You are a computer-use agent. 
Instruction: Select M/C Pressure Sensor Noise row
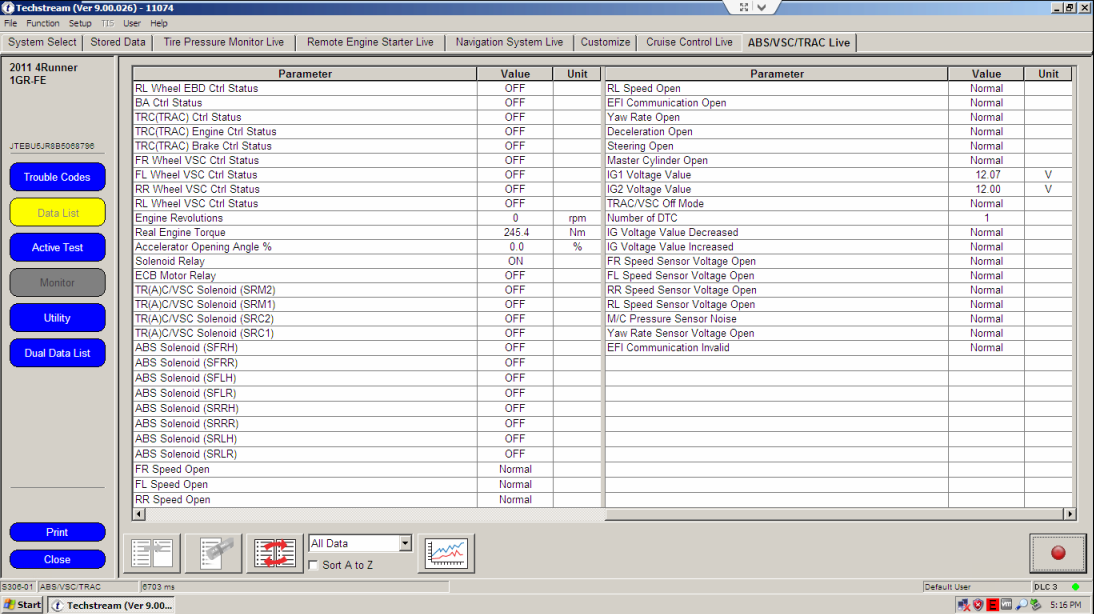[839, 319]
